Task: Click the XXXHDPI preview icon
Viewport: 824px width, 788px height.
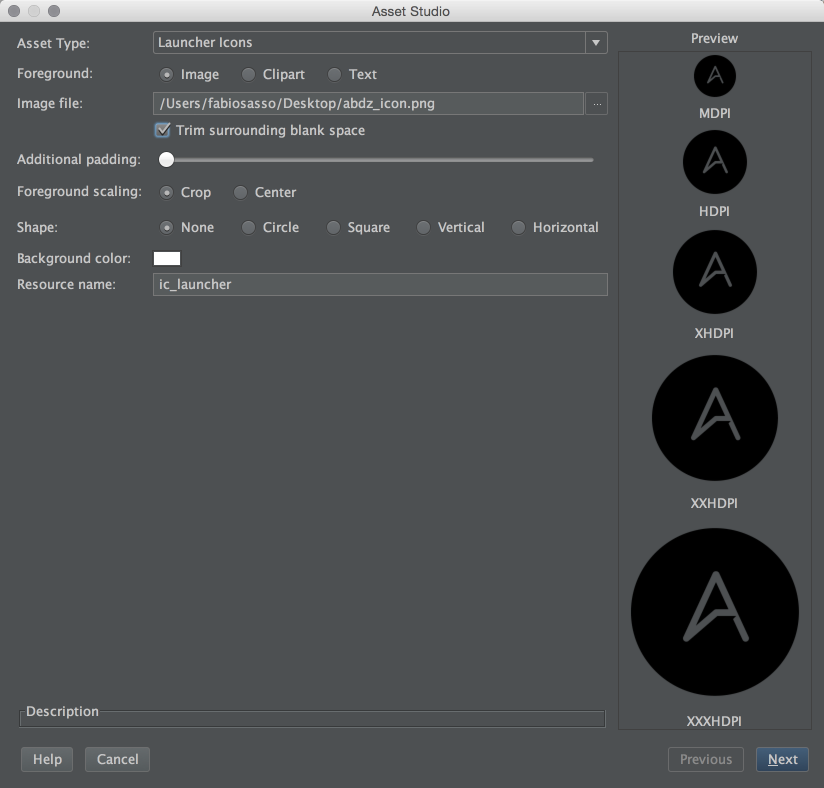Action: (x=715, y=612)
